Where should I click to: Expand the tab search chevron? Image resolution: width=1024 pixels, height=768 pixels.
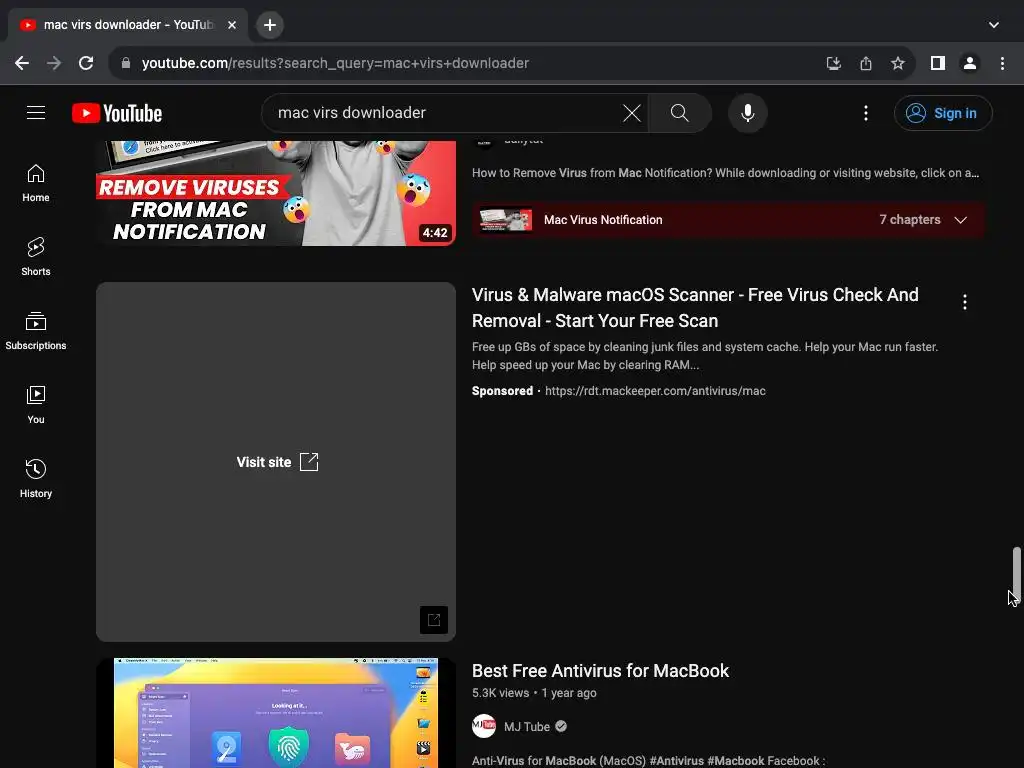pyautogui.click(x=993, y=25)
